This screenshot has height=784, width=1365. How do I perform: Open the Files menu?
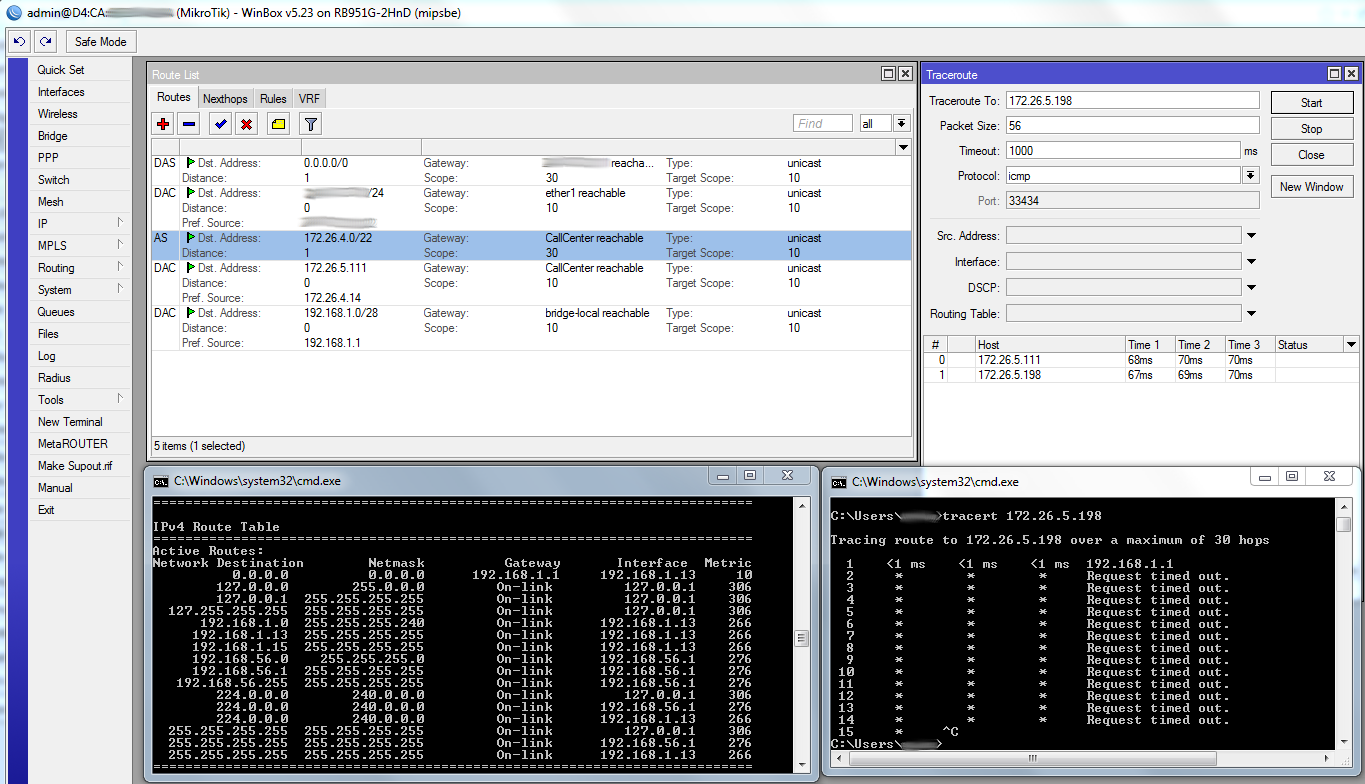[82, 334]
